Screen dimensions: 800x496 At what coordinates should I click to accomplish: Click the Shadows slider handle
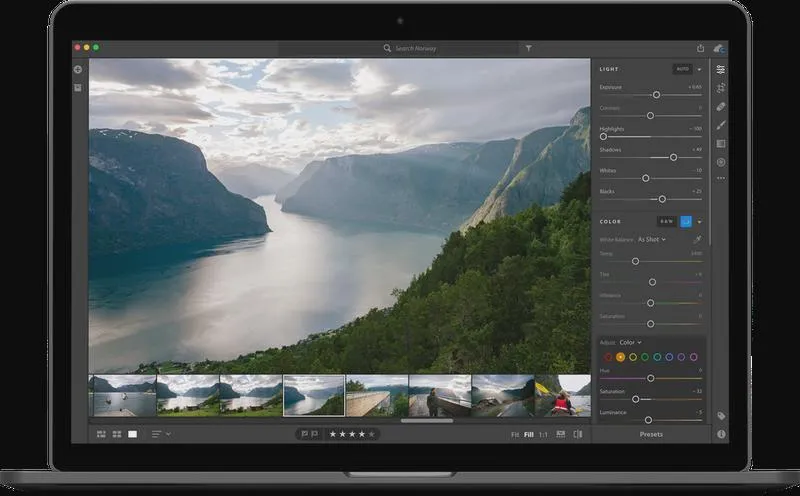click(673, 158)
